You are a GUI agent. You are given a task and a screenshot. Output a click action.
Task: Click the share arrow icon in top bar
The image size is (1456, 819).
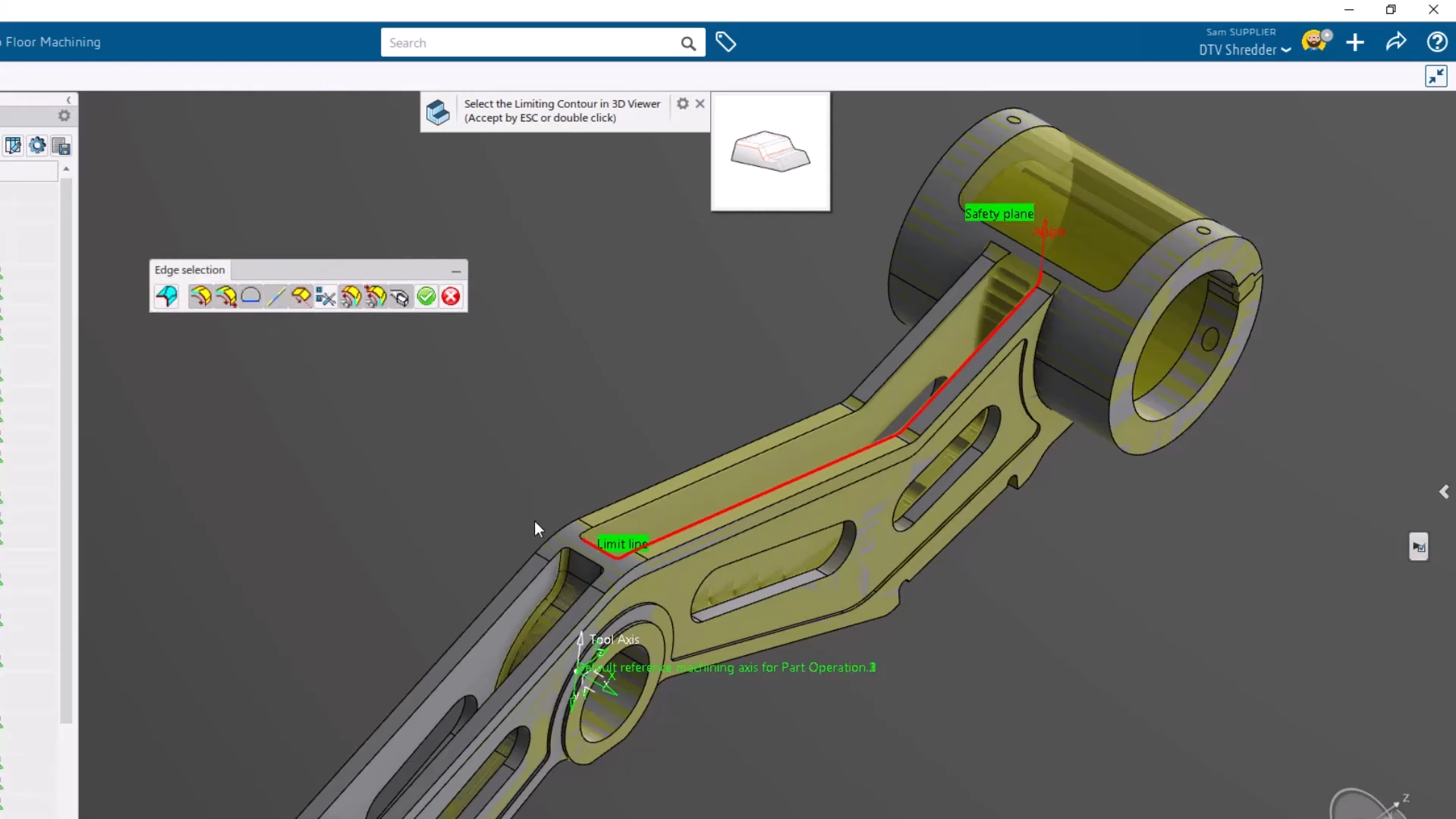click(1396, 43)
